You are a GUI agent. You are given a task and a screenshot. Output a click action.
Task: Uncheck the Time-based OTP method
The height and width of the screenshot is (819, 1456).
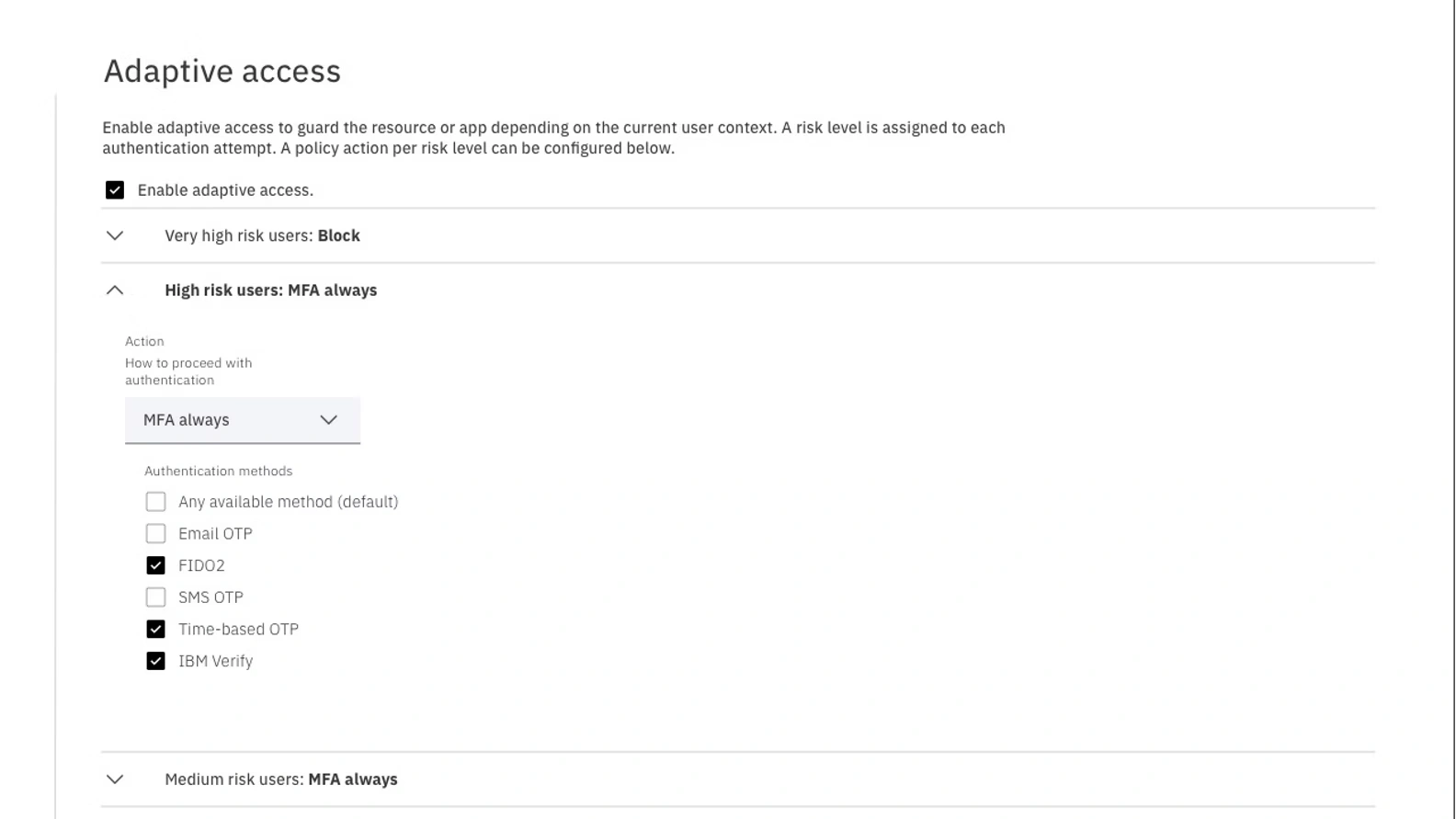coord(155,629)
